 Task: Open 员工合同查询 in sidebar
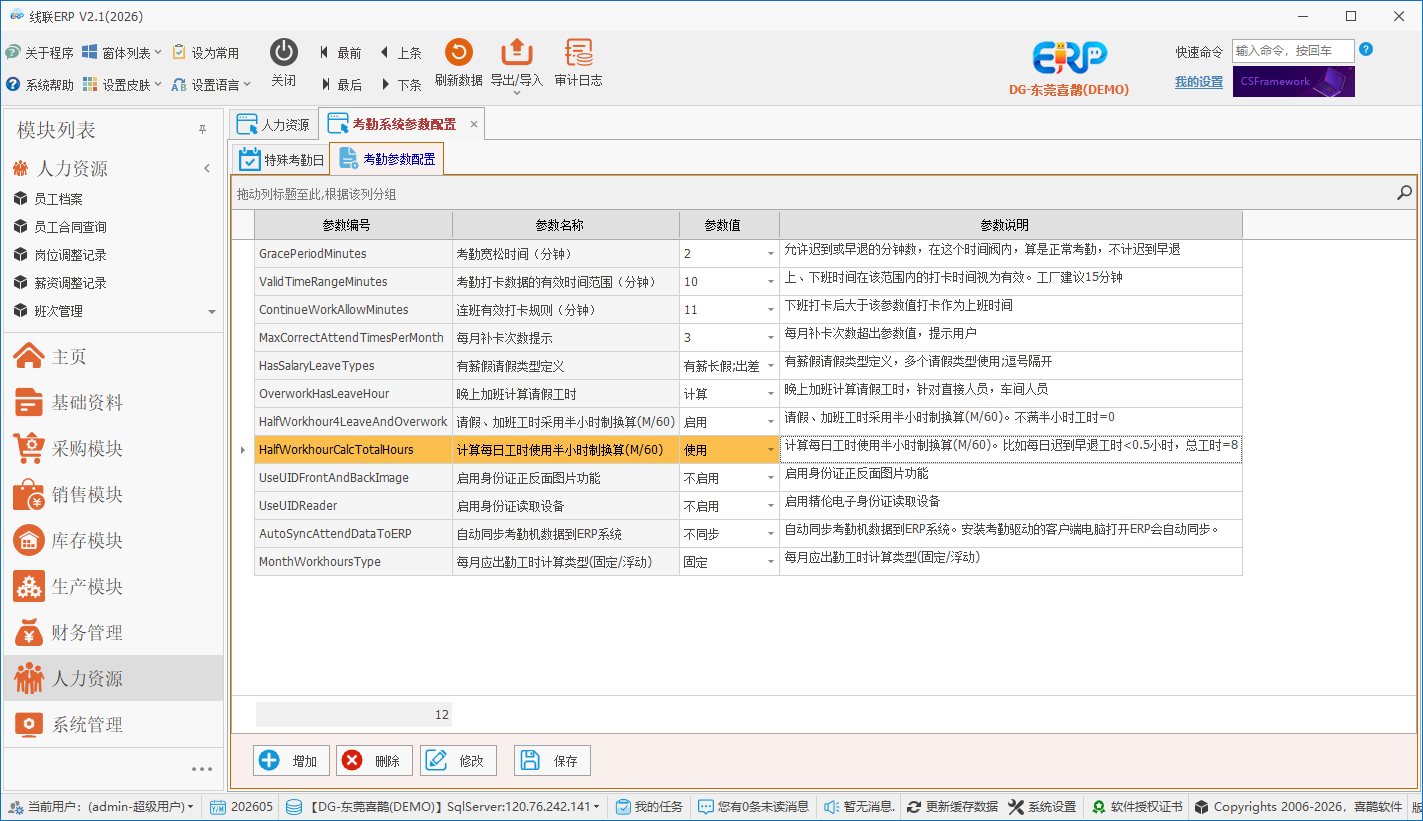pyautogui.click(x=70, y=227)
